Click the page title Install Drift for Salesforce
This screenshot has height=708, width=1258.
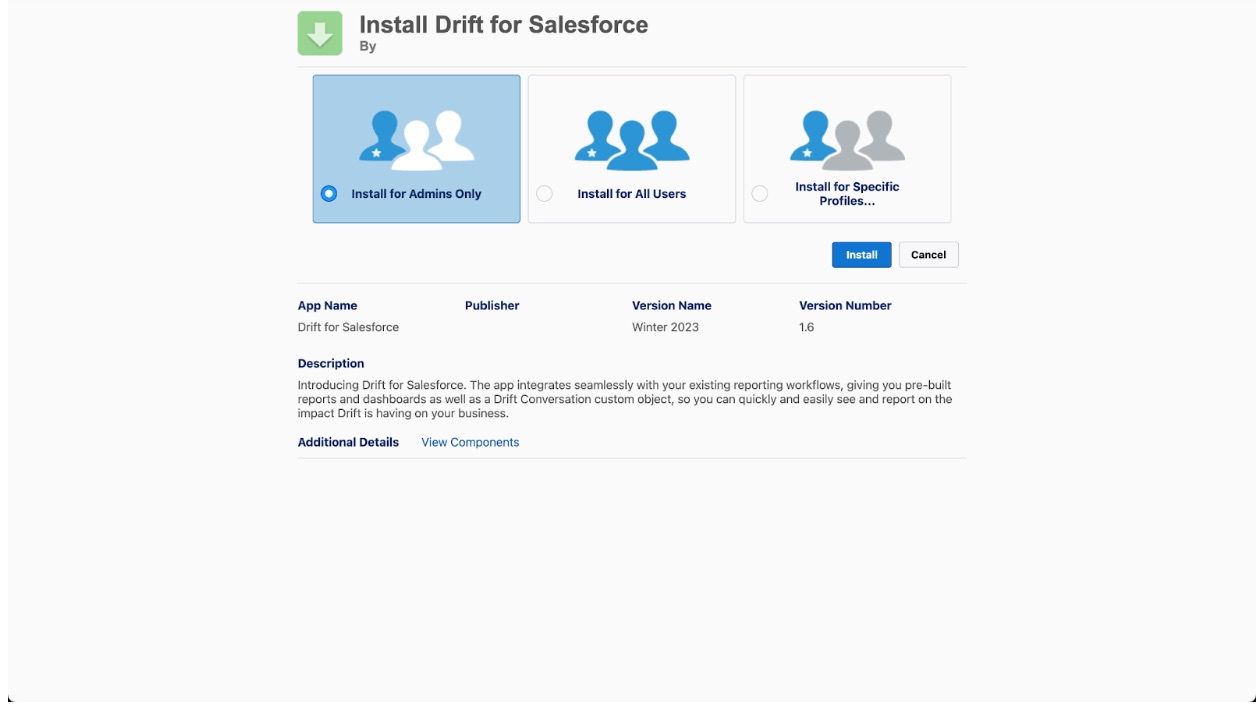504,25
